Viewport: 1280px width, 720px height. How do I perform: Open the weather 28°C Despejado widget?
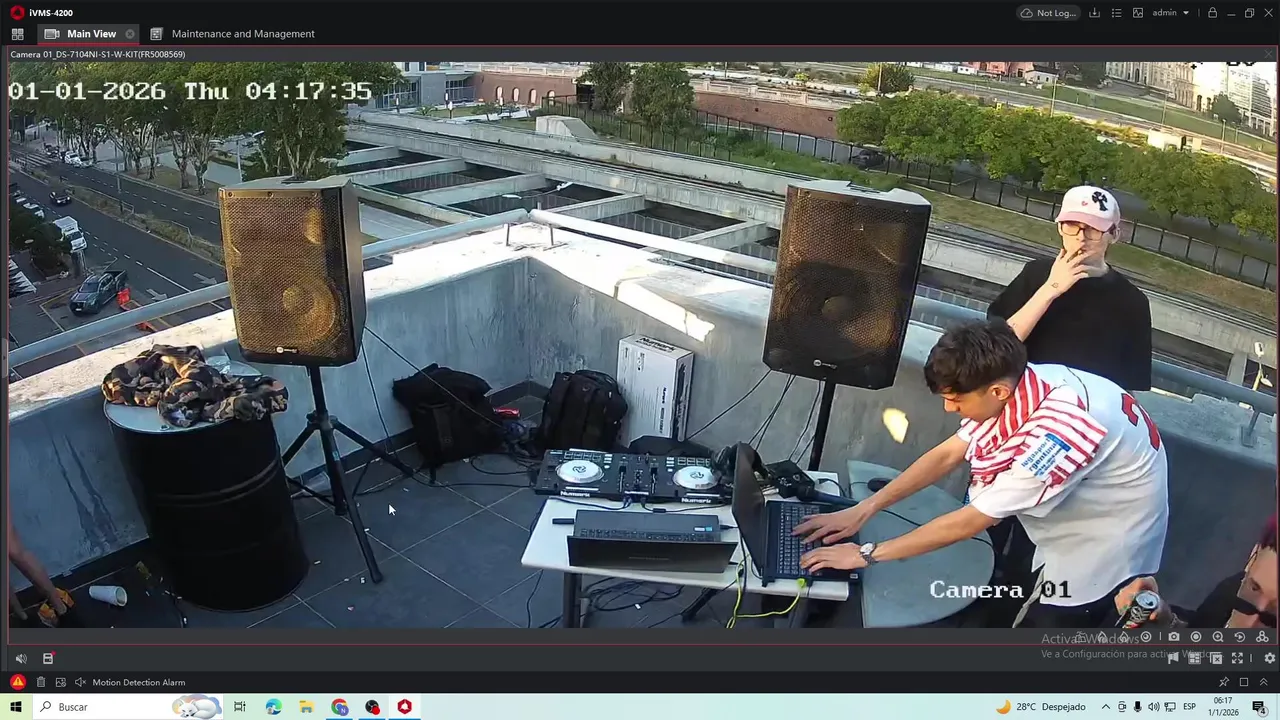(1041, 707)
